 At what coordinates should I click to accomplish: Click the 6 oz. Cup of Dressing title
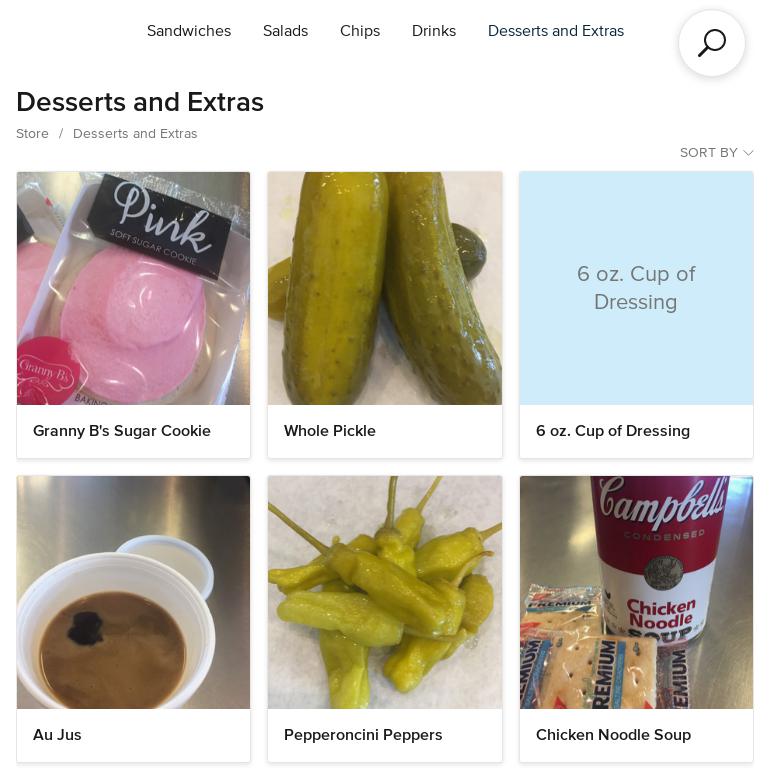click(x=613, y=431)
